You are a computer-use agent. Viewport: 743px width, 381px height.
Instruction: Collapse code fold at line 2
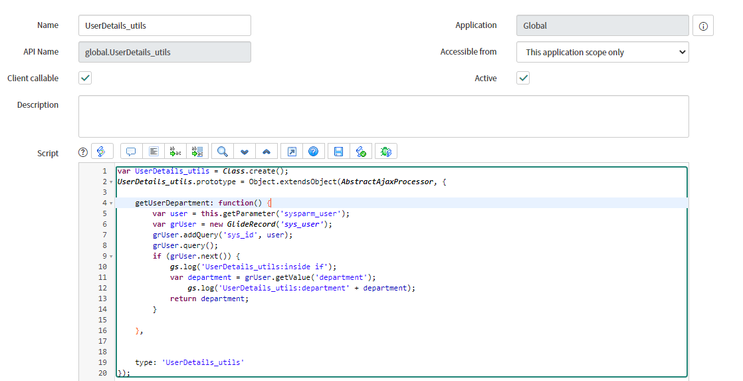point(111,182)
